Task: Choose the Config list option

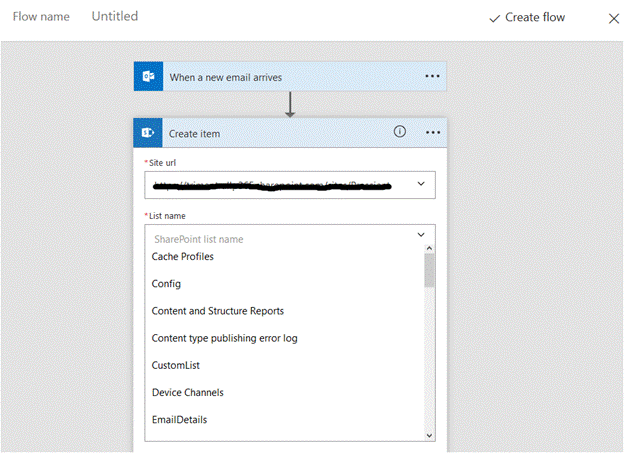Action: [x=166, y=284]
